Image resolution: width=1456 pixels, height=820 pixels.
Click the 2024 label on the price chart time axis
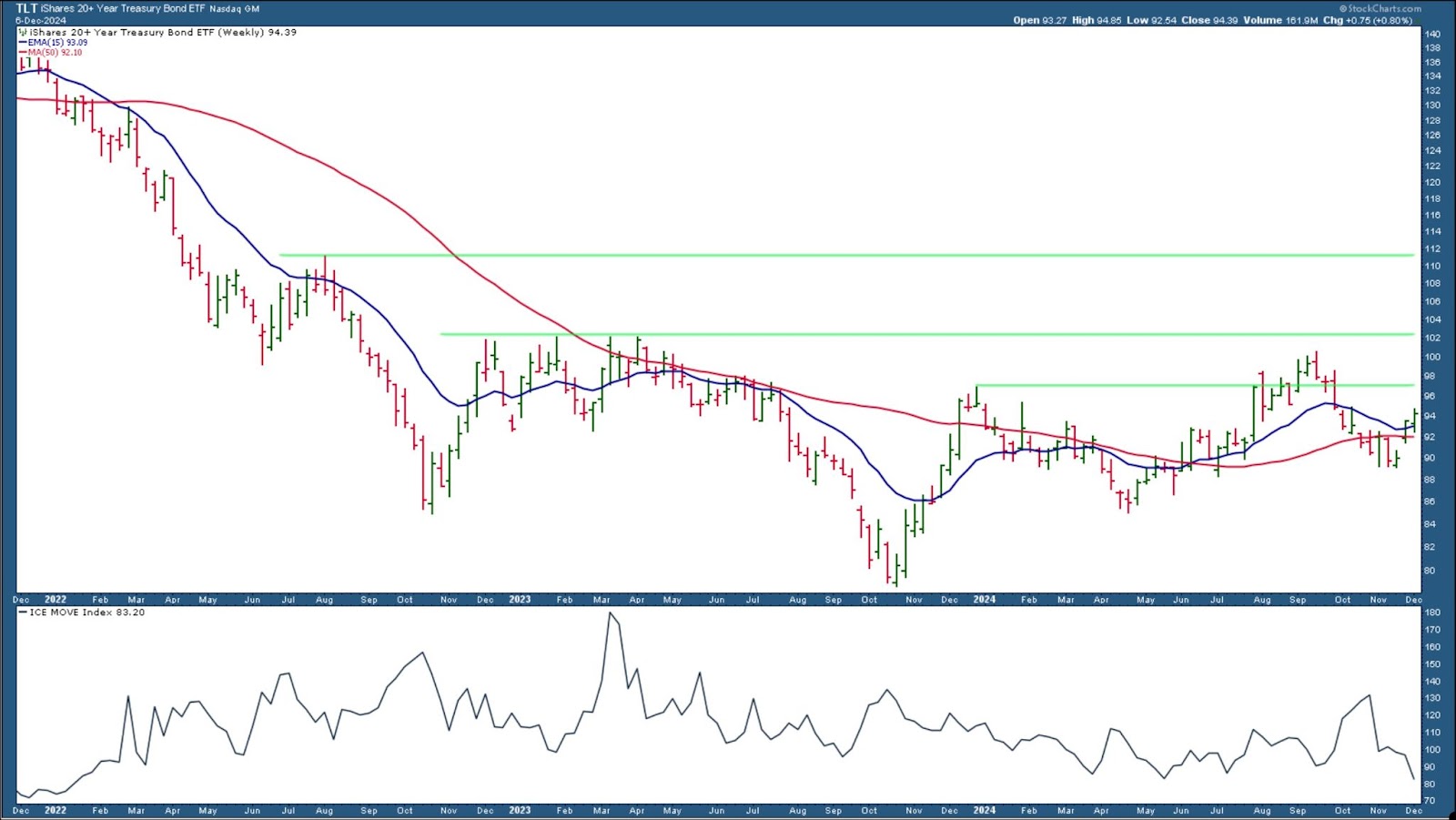985,600
